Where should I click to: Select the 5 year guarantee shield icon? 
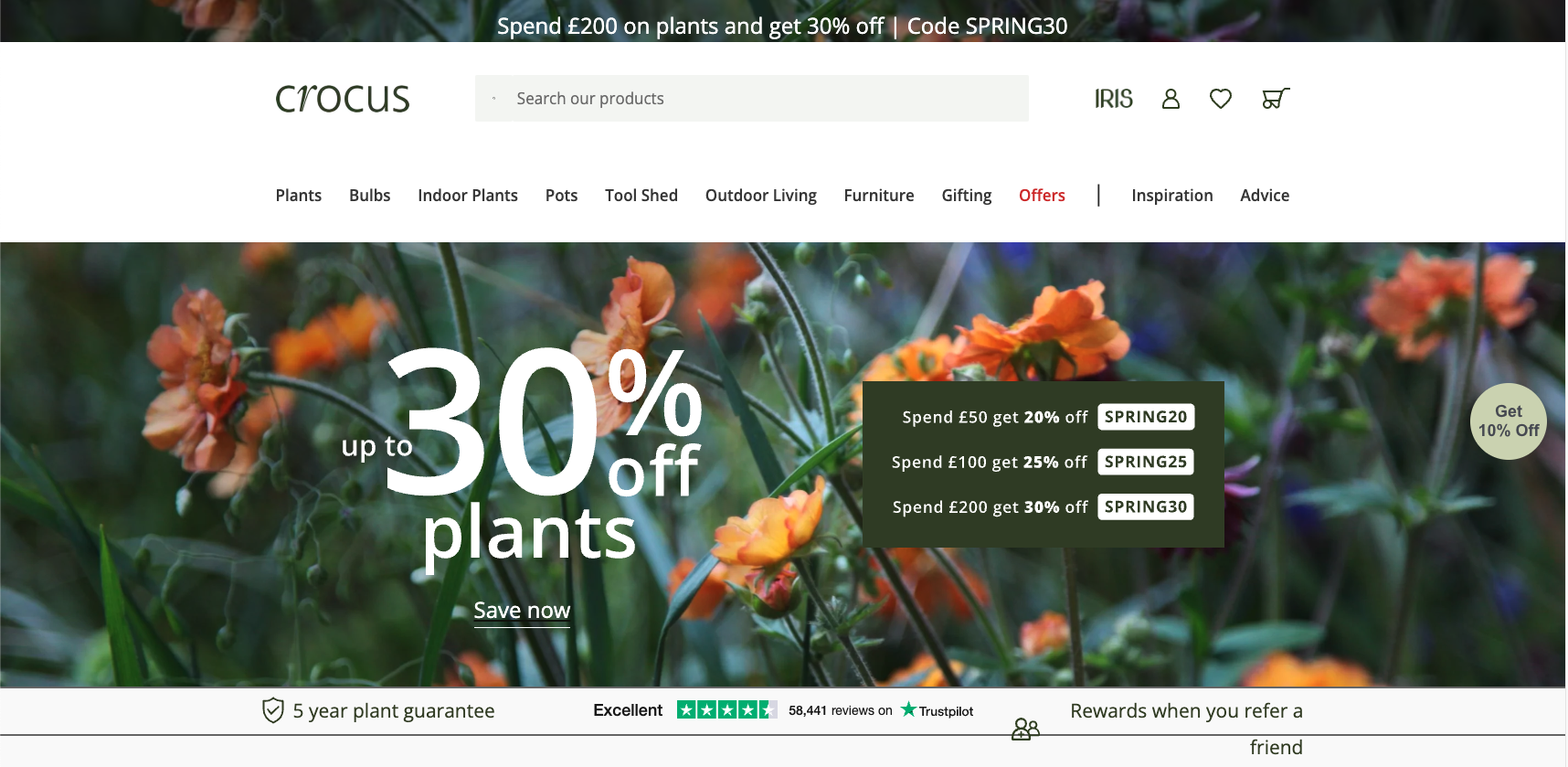(x=272, y=710)
